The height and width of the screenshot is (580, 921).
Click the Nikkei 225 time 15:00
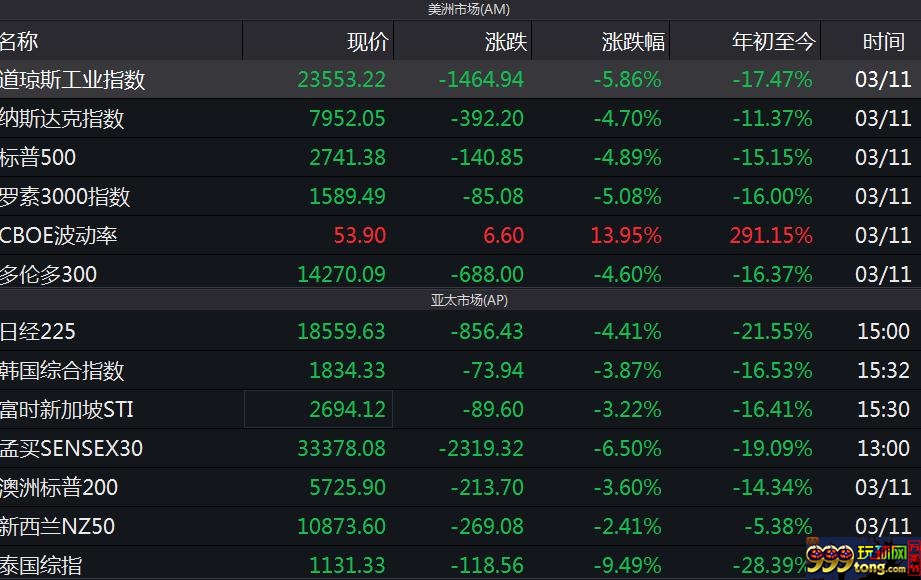[x=883, y=331]
